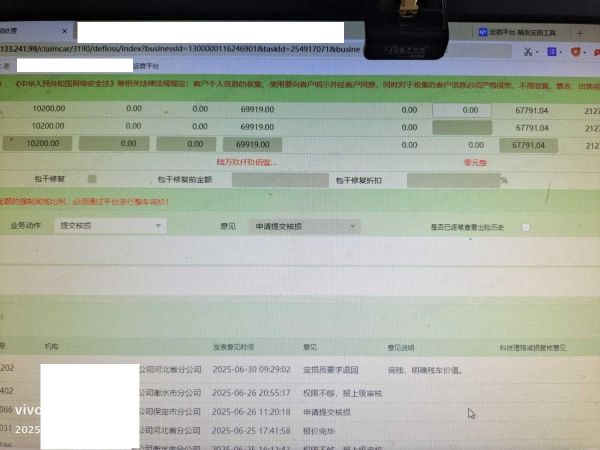
Task: Click the red 陆万玖仟玖佰壹 amount text
Action: pos(247,162)
